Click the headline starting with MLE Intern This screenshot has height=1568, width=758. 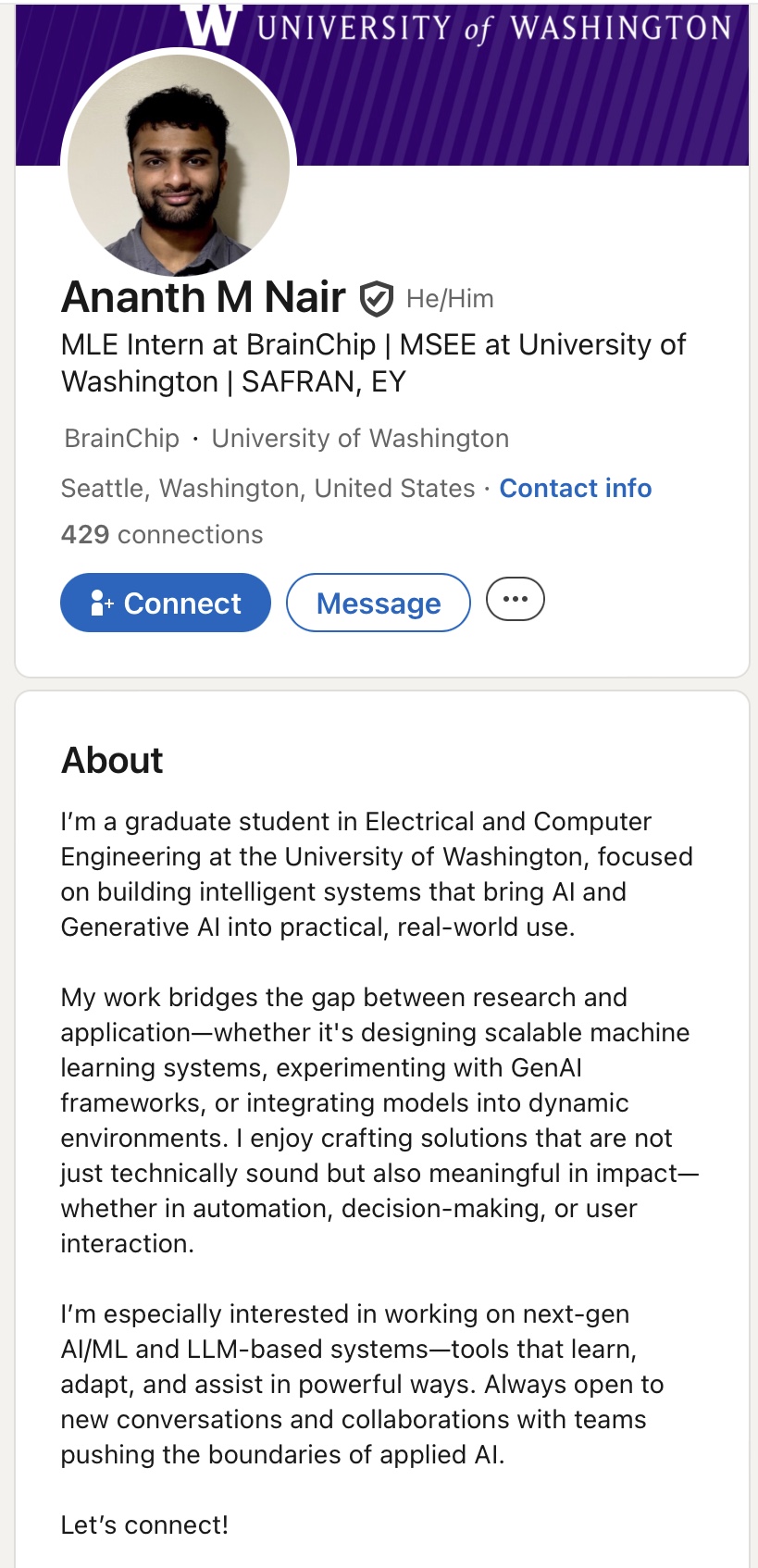pos(373,363)
